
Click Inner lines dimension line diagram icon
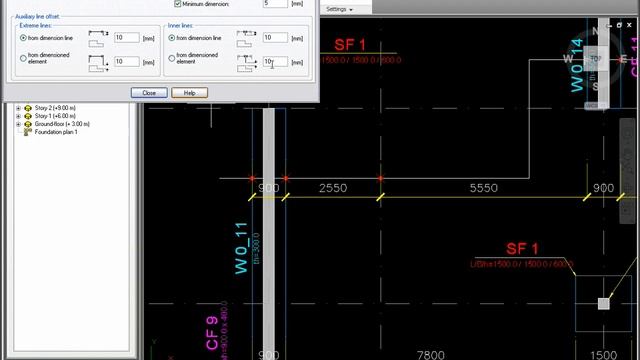point(247,38)
